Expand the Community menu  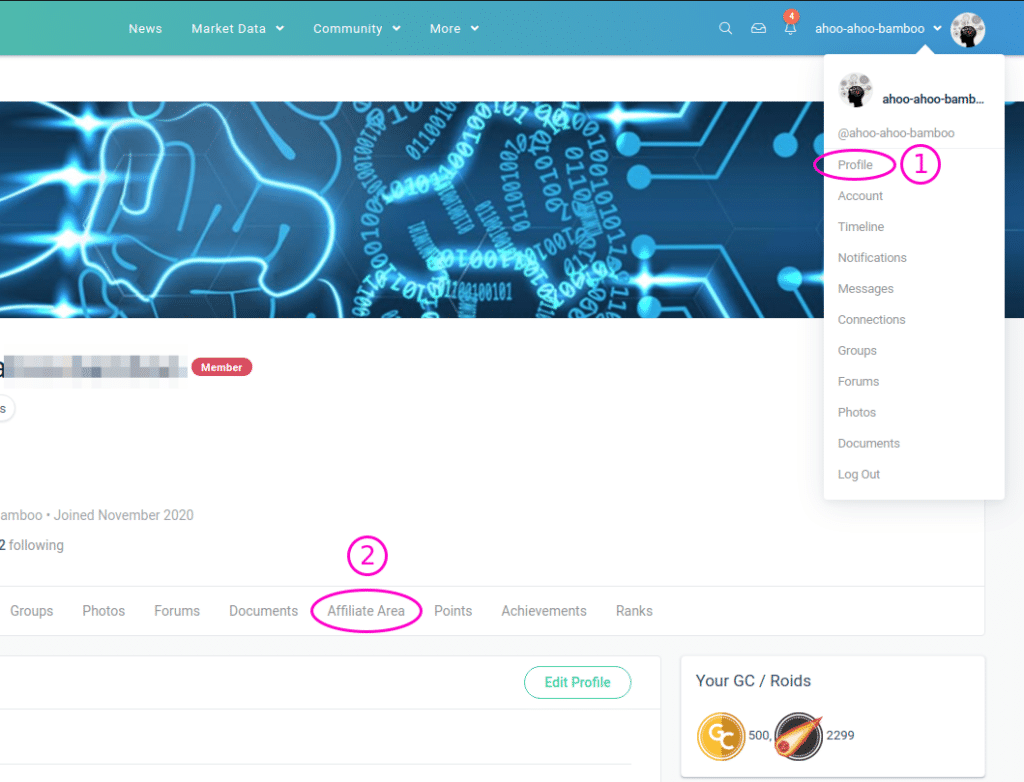click(357, 29)
